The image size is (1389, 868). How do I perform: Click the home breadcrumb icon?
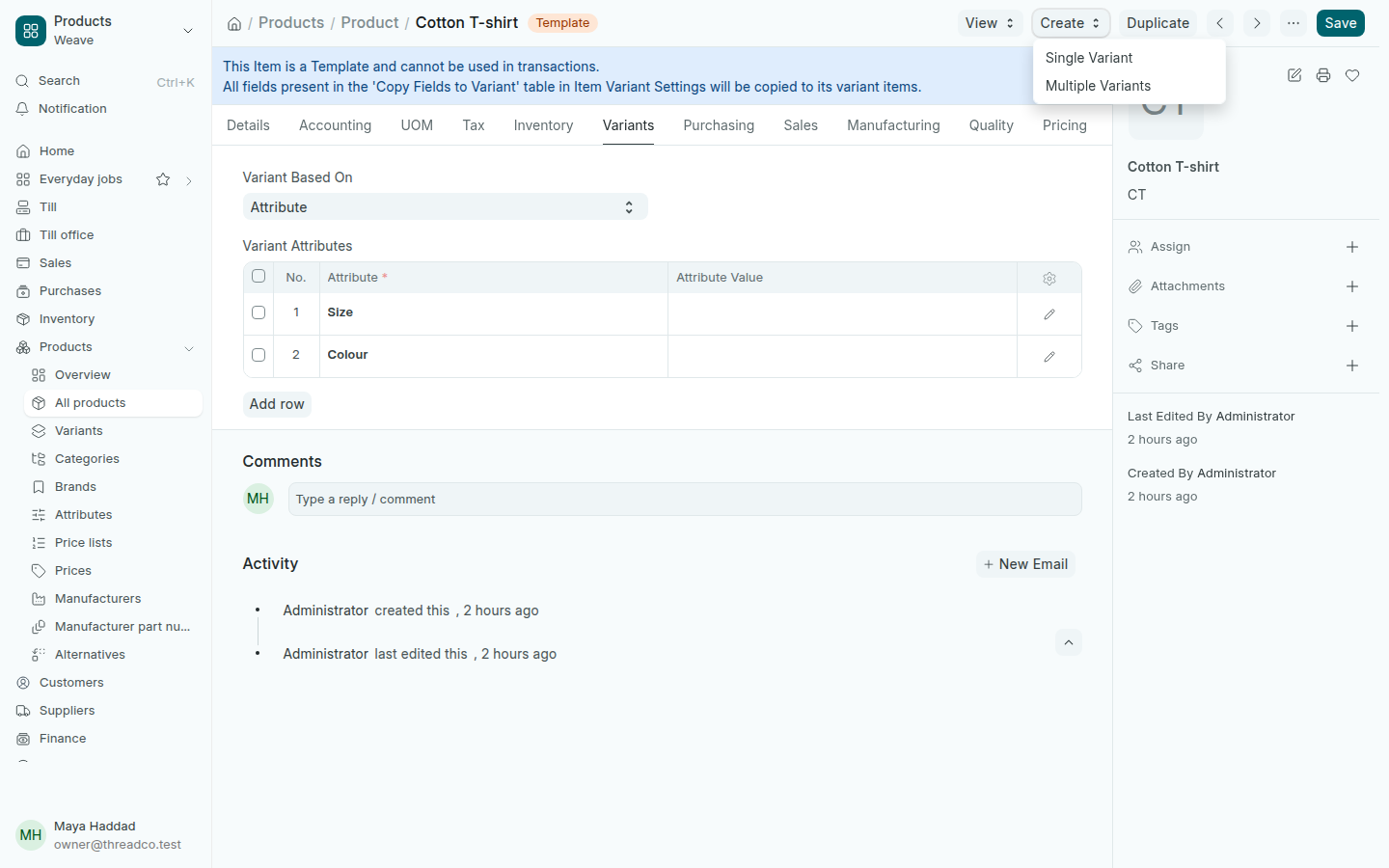tap(234, 23)
